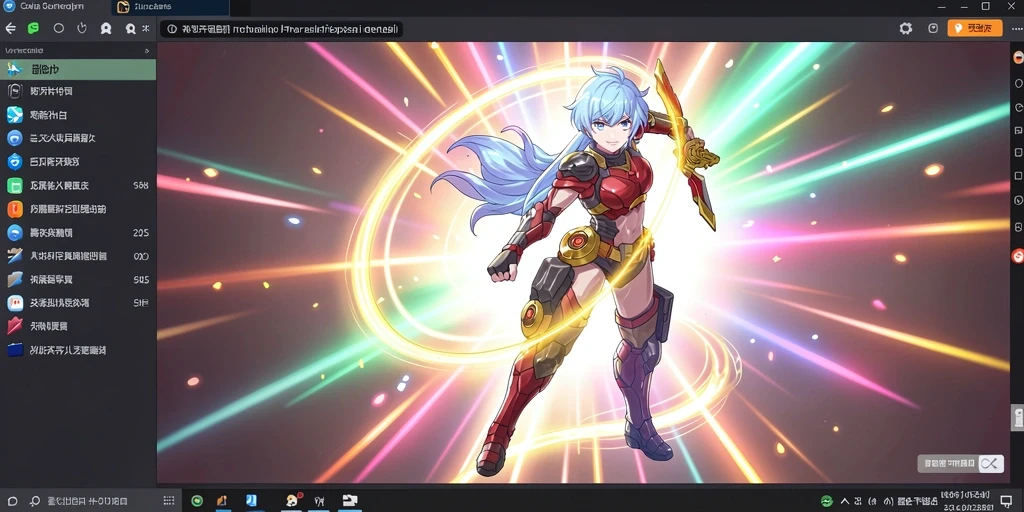Switch to the second tab with folder icon
This screenshot has width=1024, height=512.
tap(170, 7)
